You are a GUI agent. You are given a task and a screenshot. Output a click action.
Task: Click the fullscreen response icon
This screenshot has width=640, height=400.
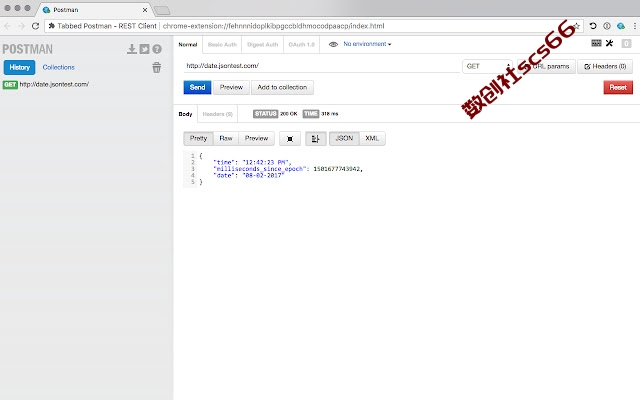(x=290, y=139)
